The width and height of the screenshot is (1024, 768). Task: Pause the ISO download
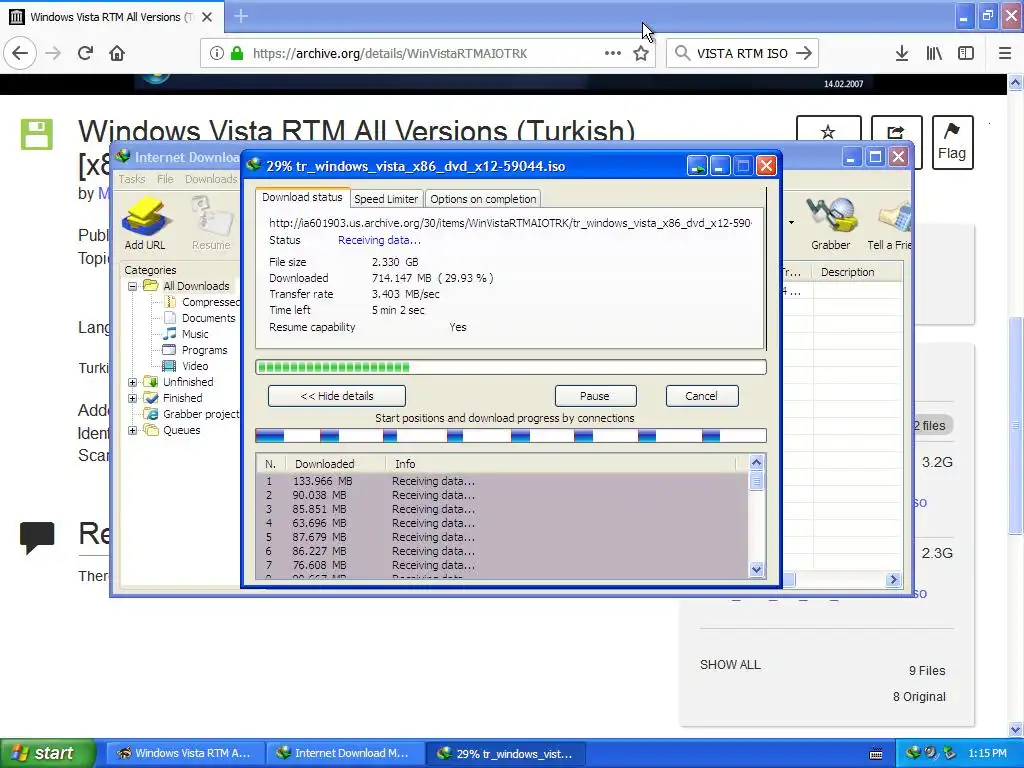(595, 396)
